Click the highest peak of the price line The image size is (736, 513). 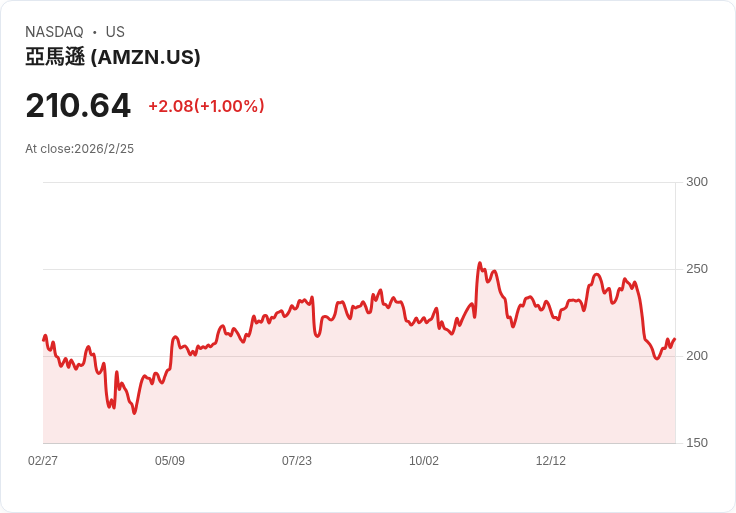coord(480,263)
